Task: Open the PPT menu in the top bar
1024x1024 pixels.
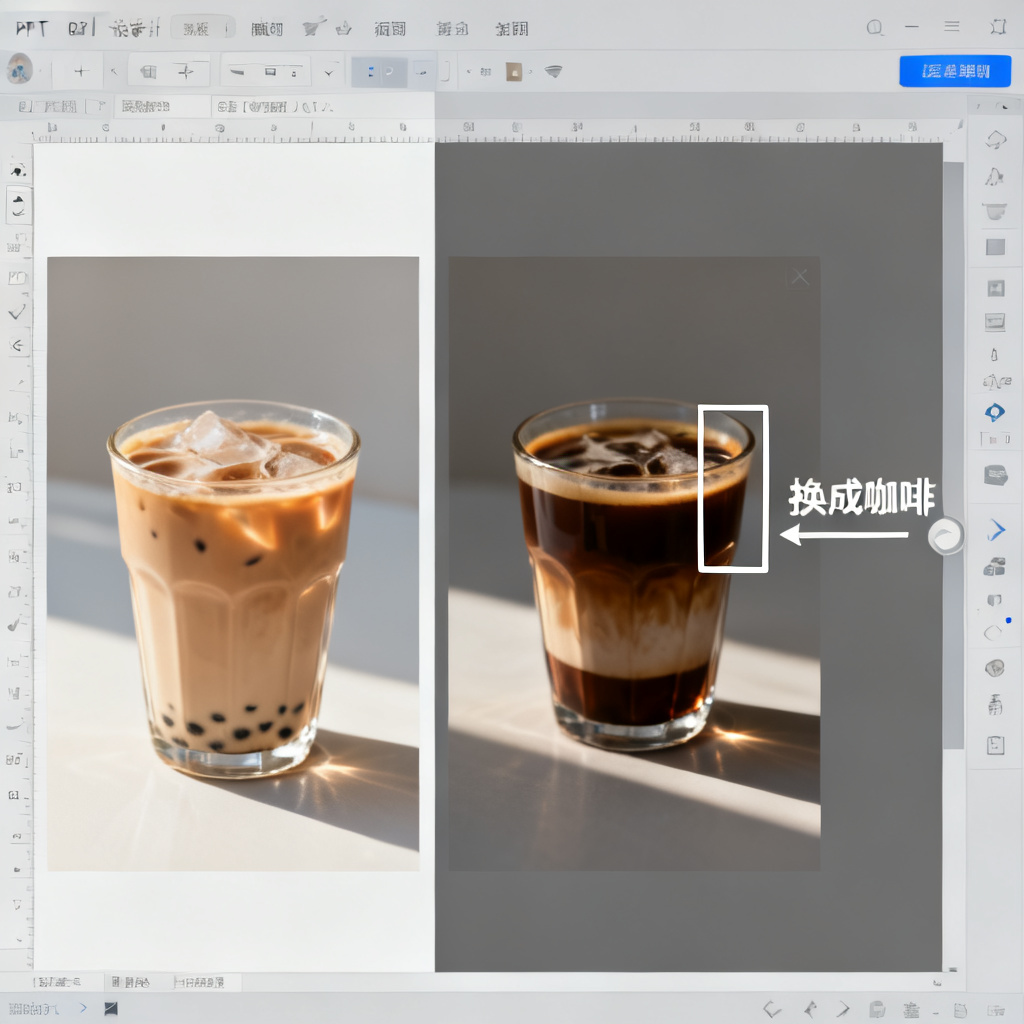Action: click(31, 29)
